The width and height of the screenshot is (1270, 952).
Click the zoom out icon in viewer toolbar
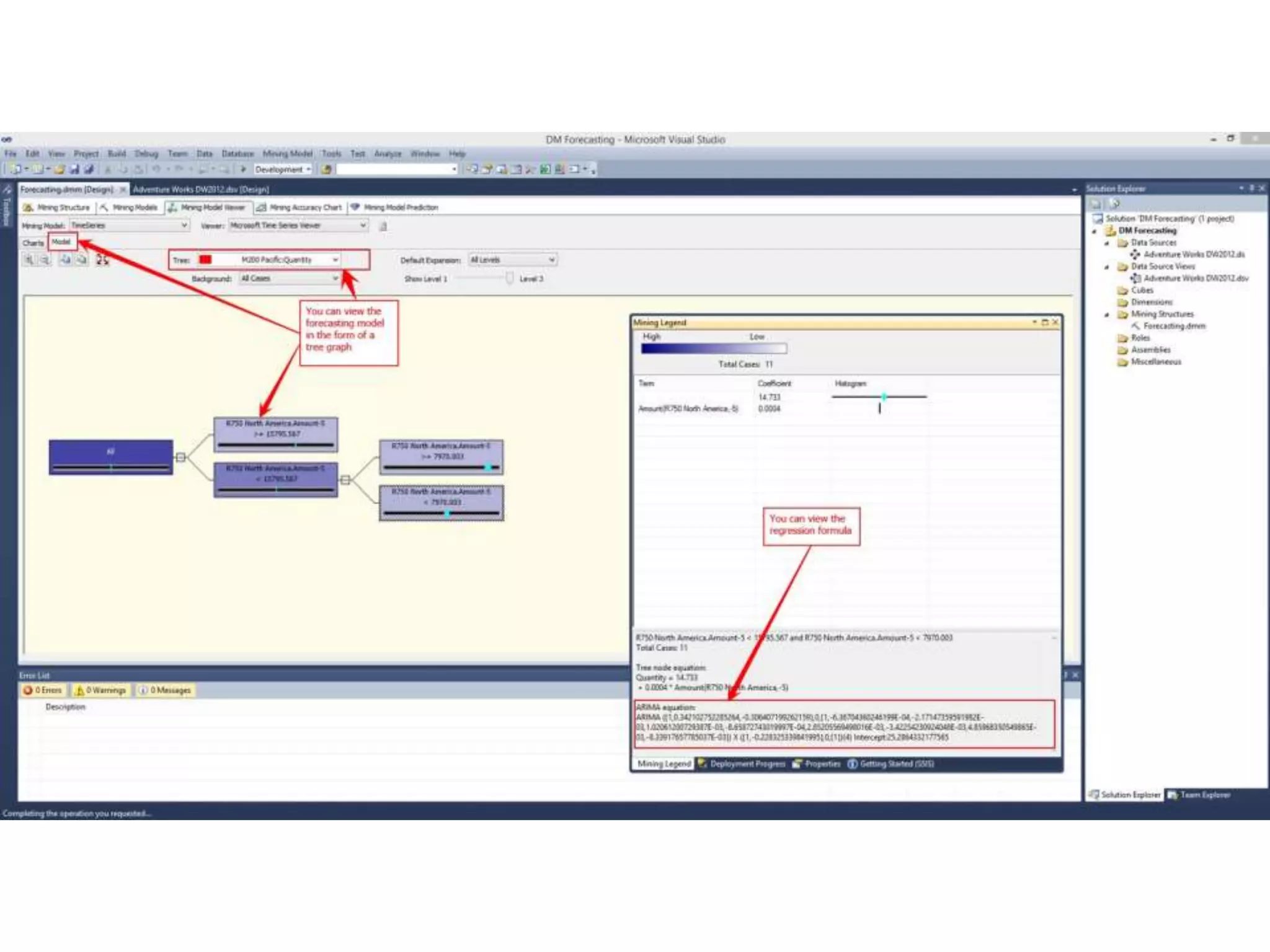pyautogui.click(x=45, y=260)
